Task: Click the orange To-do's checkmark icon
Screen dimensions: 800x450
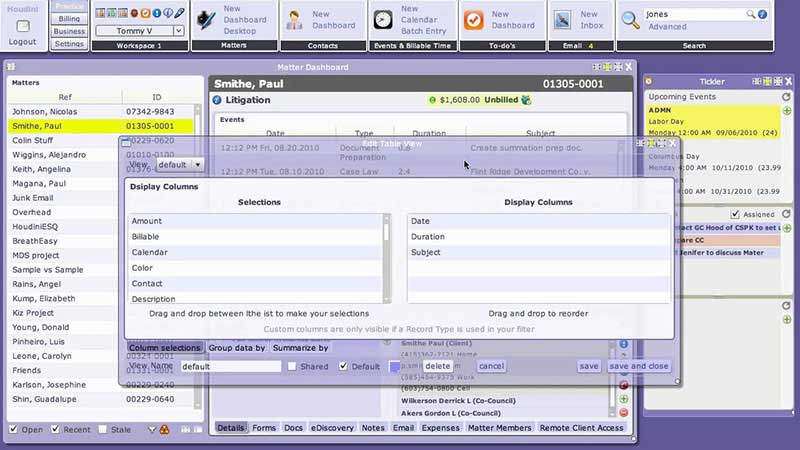Action: point(473,20)
